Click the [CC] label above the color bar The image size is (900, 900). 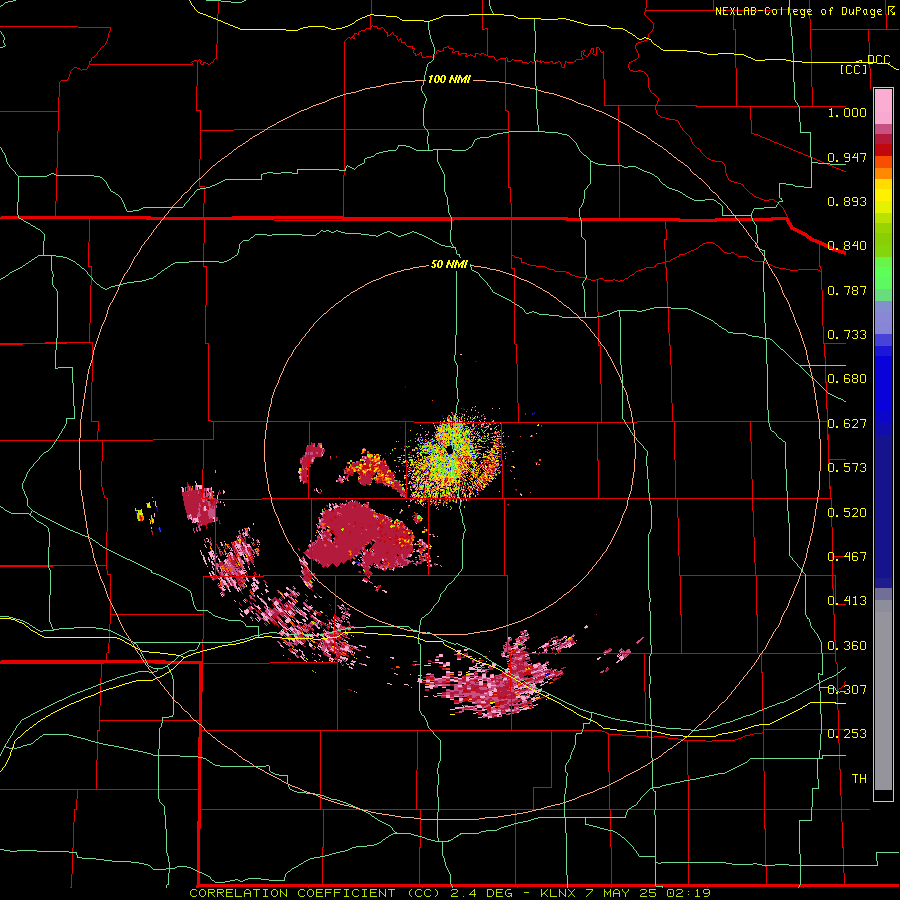coord(854,69)
